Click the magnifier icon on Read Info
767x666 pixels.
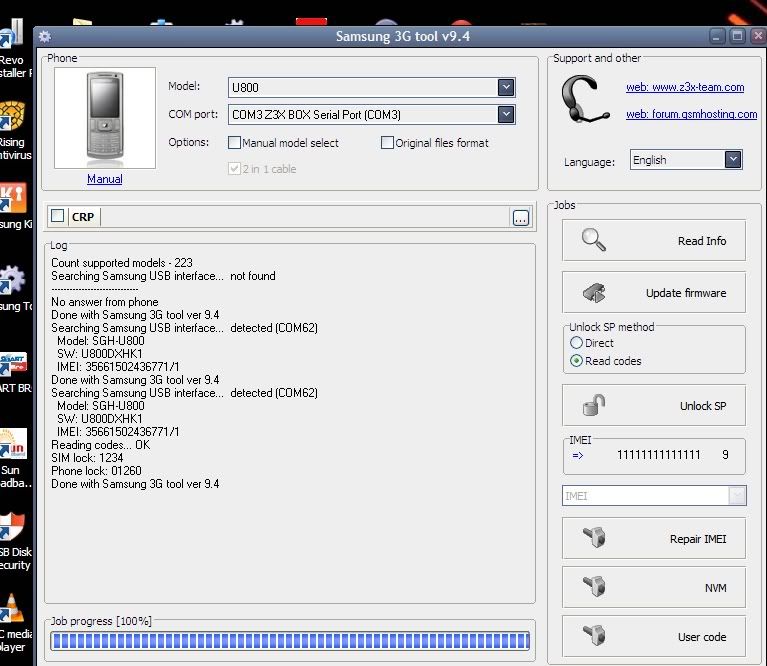[x=594, y=240]
